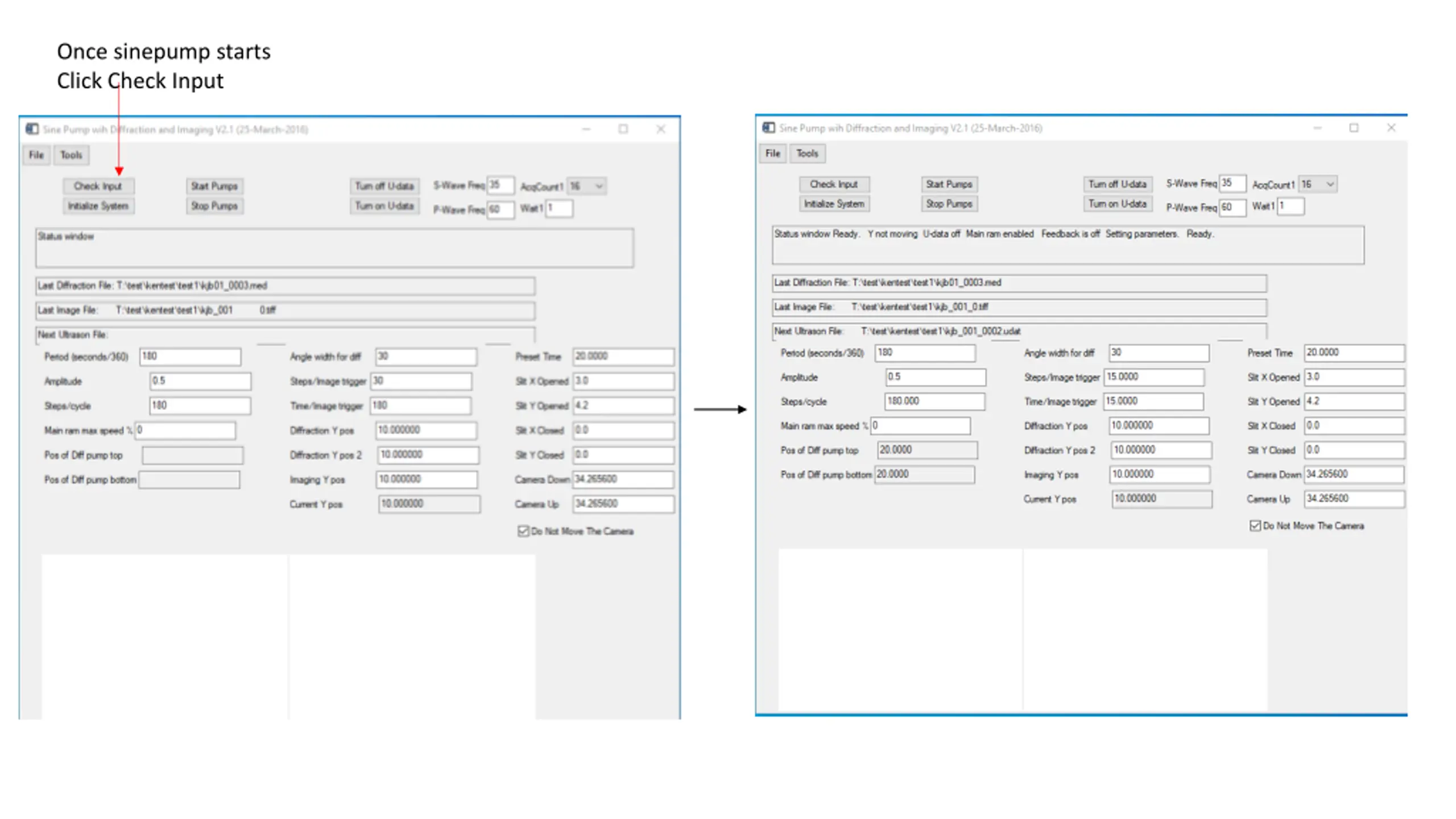The width and height of the screenshot is (1456, 819).
Task: Click Wait1 field in right window
Action: (x=1290, y=206)
